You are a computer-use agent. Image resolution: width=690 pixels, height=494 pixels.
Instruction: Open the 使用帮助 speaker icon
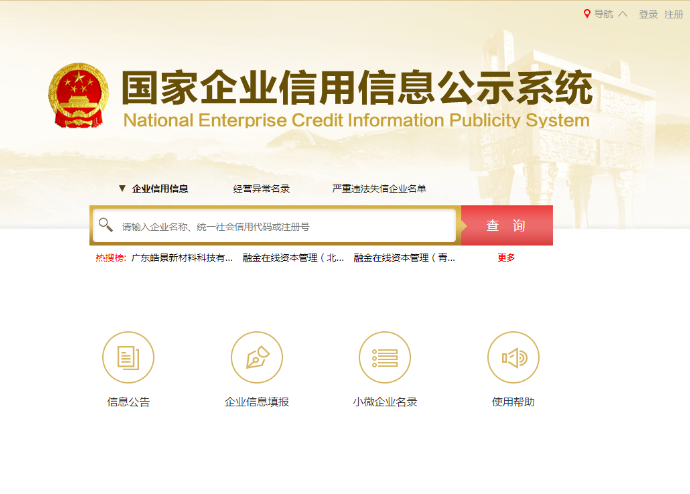(x=513, y=357)
